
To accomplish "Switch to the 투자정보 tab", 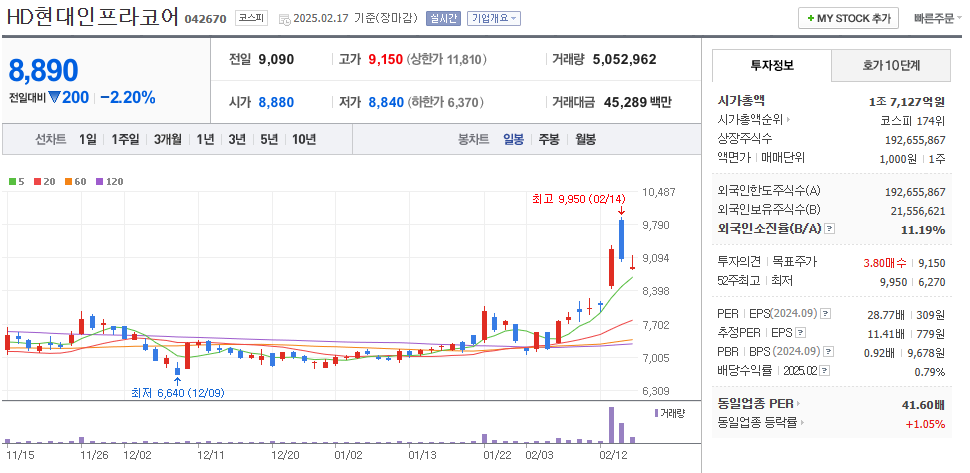I will (771, 66).
